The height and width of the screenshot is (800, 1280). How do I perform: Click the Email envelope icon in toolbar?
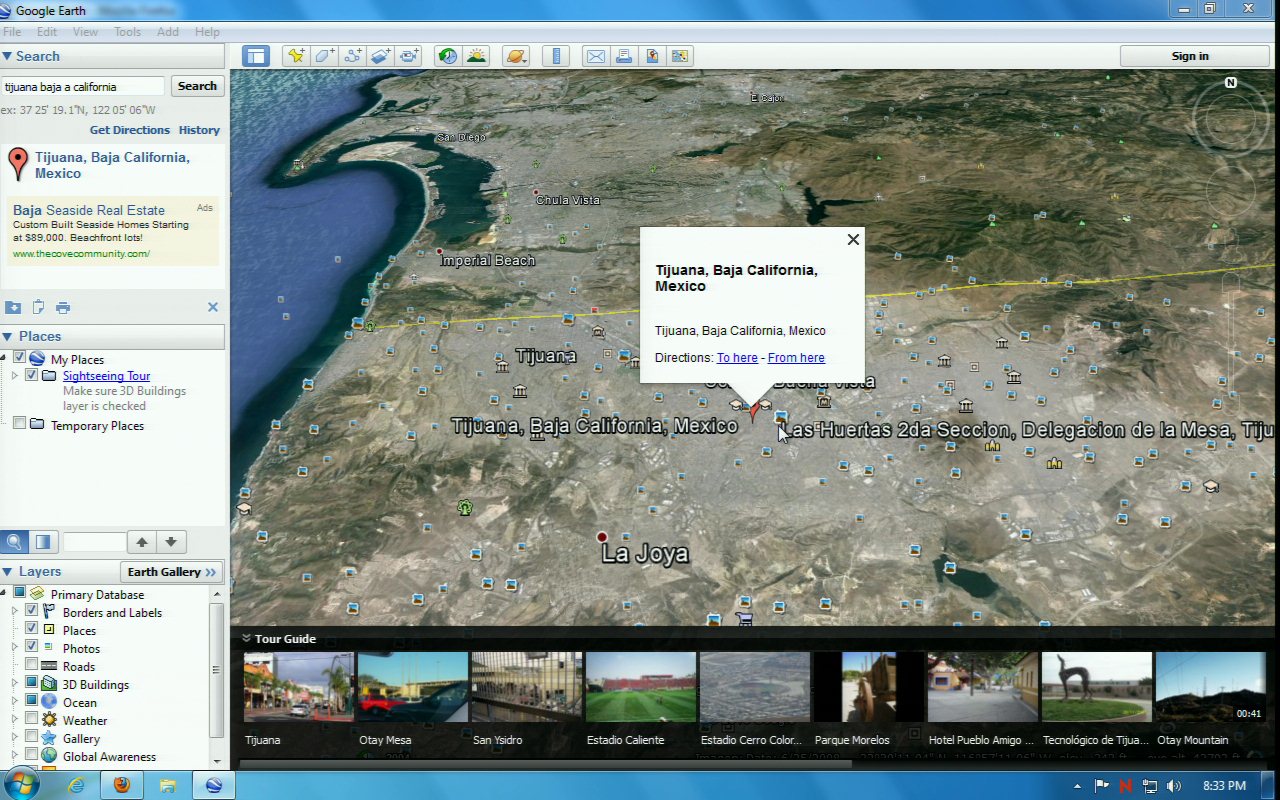pos(596,56)
